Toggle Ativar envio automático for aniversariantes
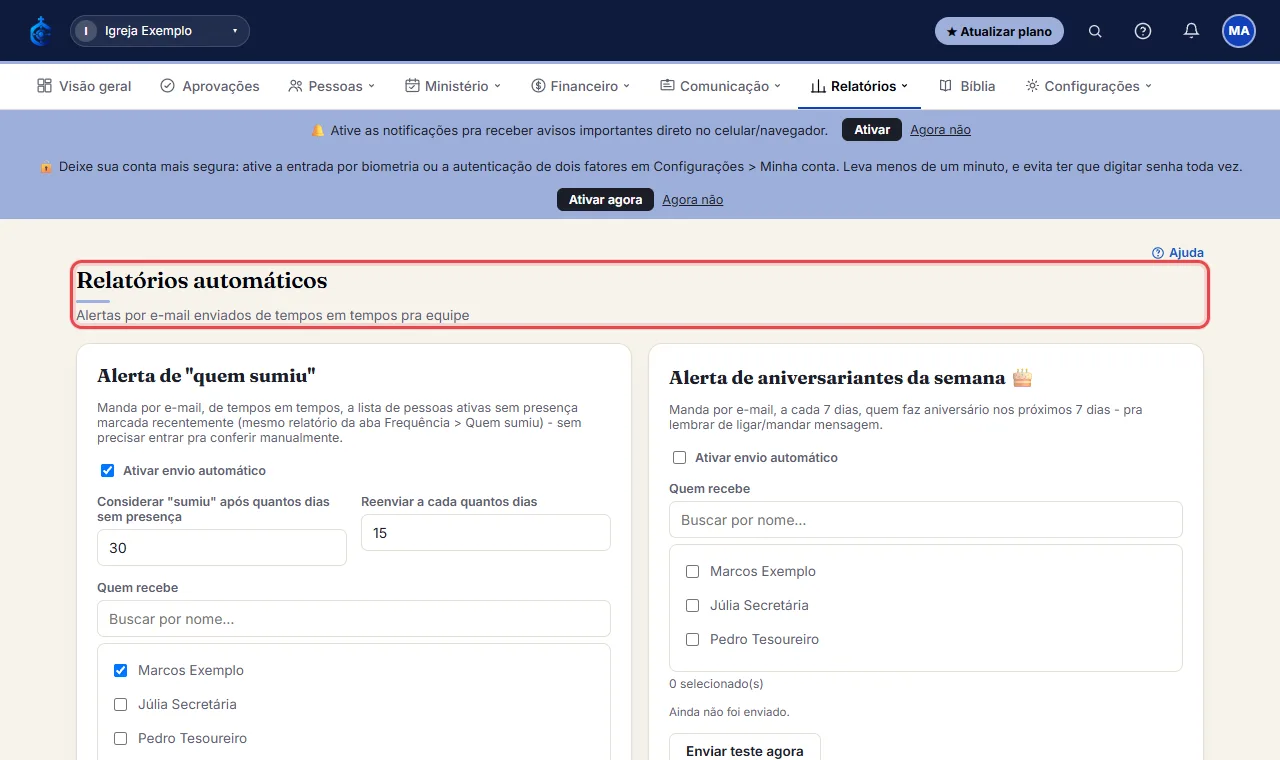 click(x=680, y=457)
